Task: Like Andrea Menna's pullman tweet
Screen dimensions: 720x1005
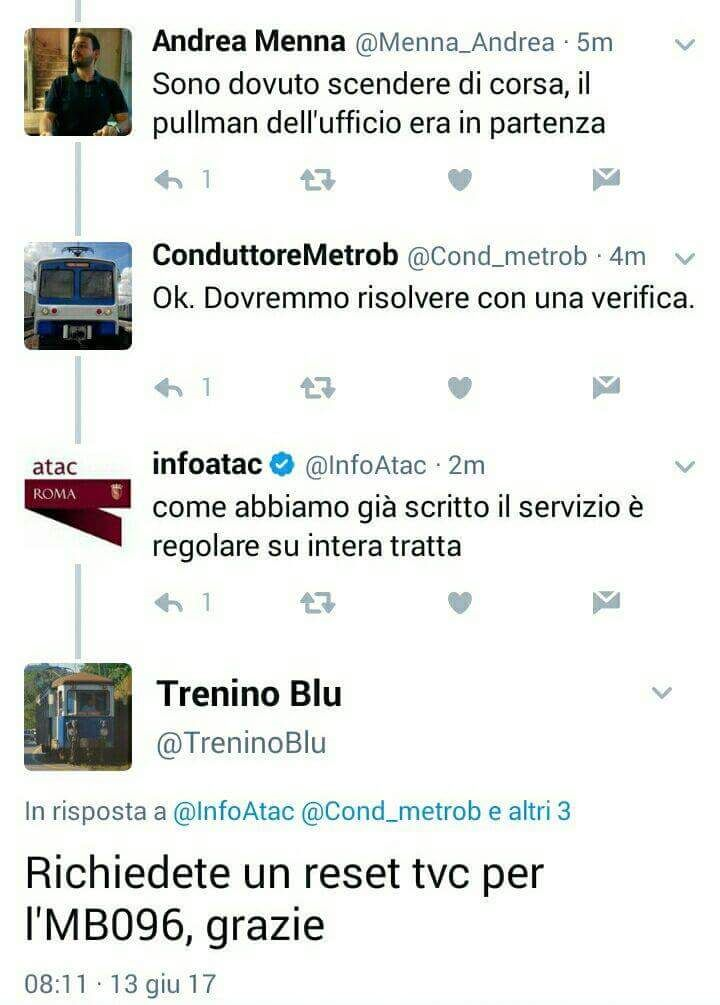Action: point(459,180)
